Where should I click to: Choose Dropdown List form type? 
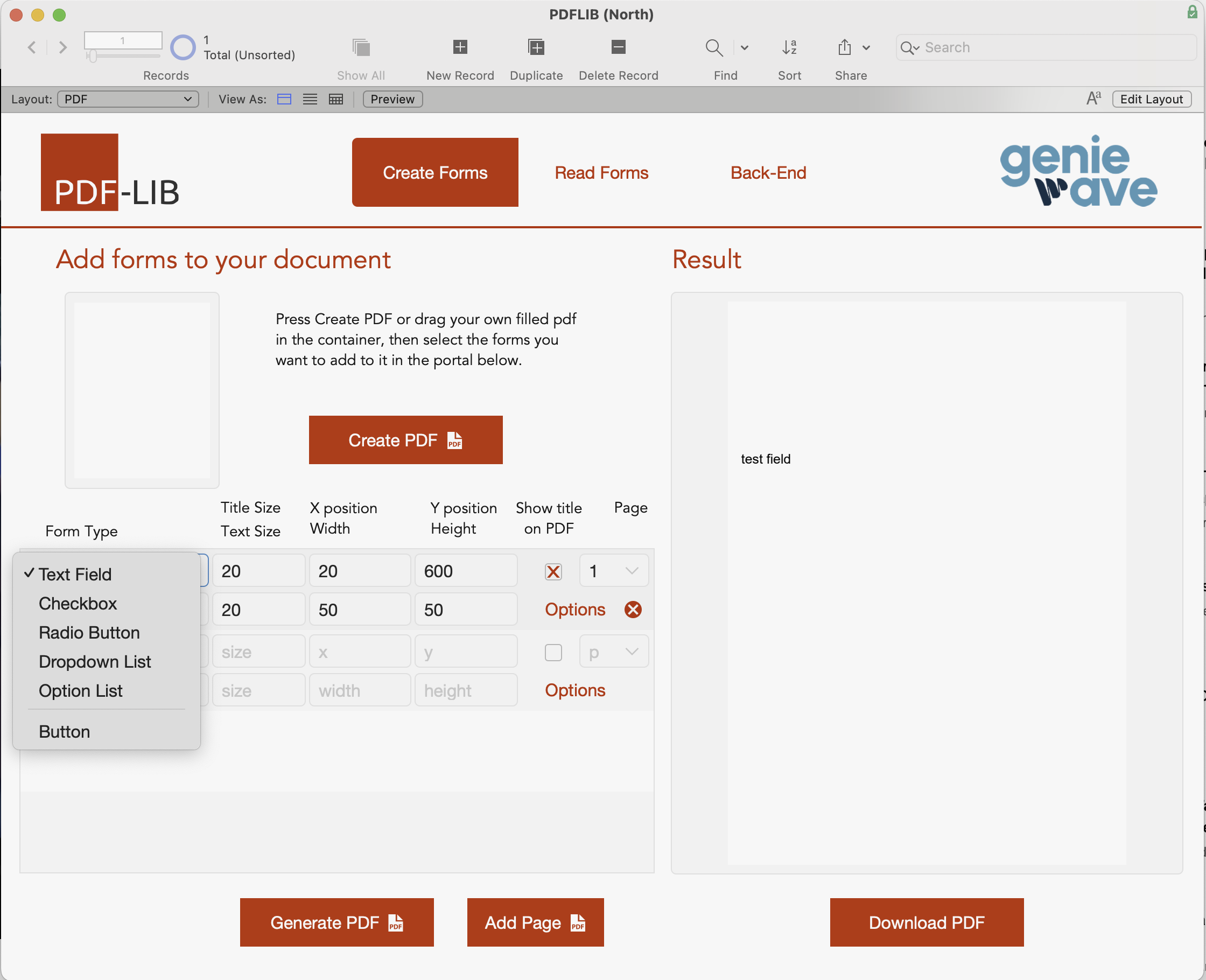point(106,662)
